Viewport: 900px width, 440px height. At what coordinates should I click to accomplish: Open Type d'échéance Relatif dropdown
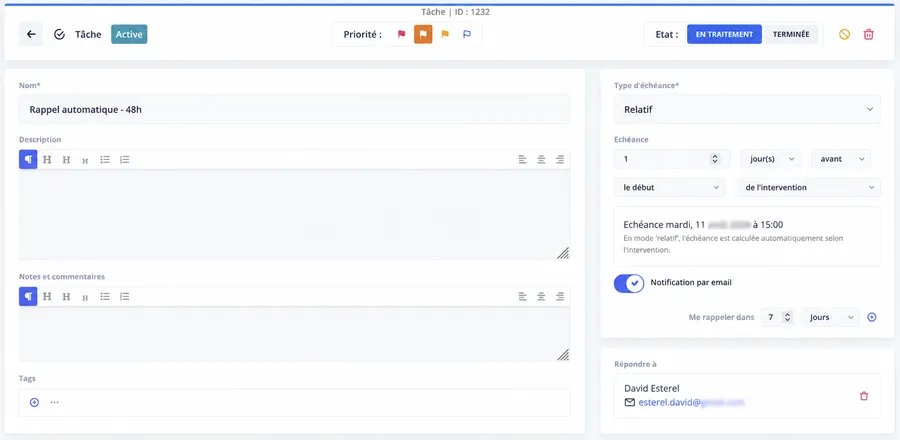747,109
